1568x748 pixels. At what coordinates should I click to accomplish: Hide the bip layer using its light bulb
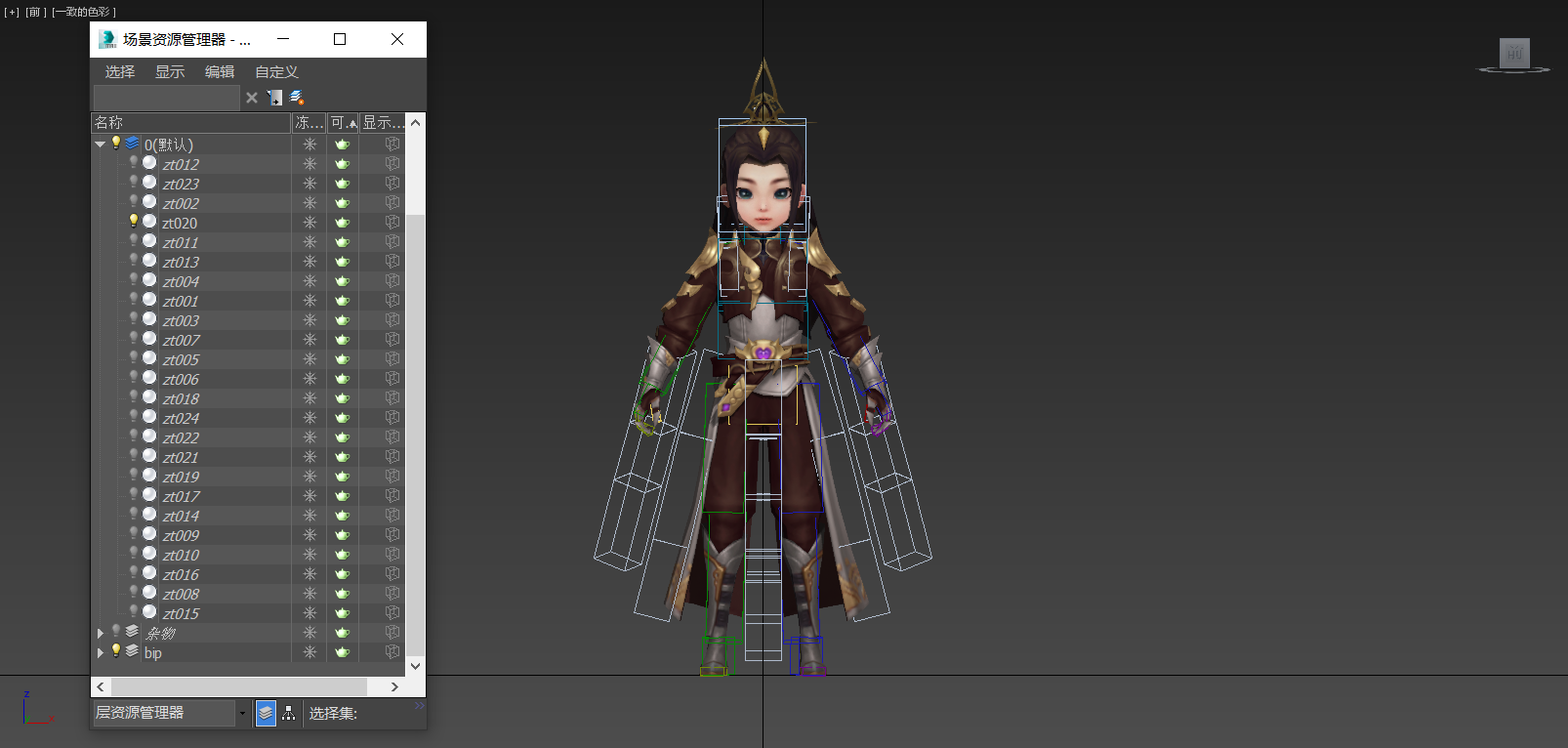116,651
